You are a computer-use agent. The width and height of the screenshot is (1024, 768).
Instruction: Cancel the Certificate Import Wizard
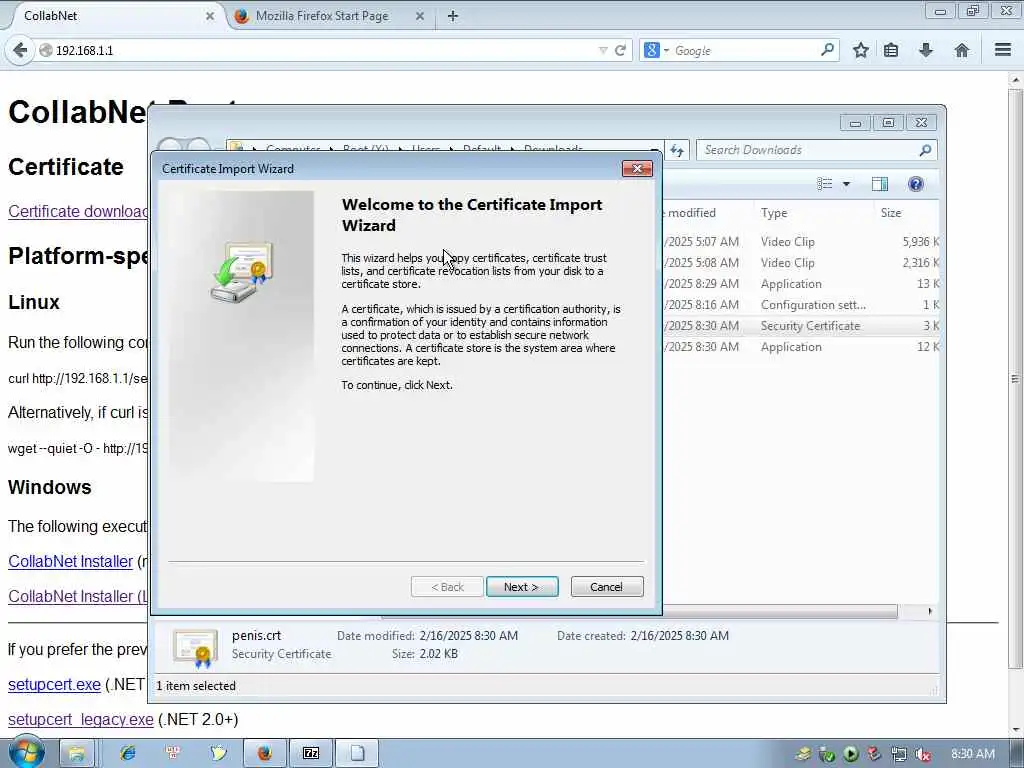(607, 586)
